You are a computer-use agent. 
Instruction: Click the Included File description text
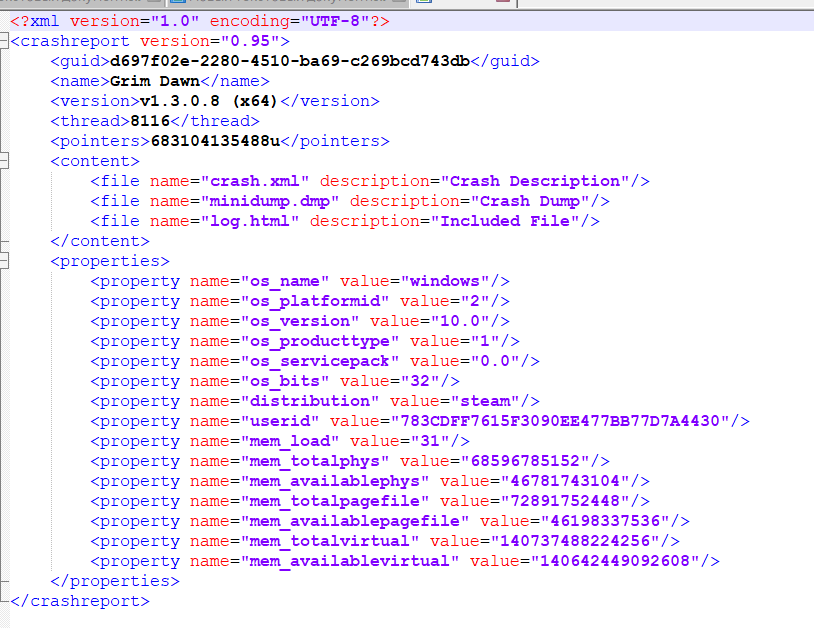click(x=505, y=221)
